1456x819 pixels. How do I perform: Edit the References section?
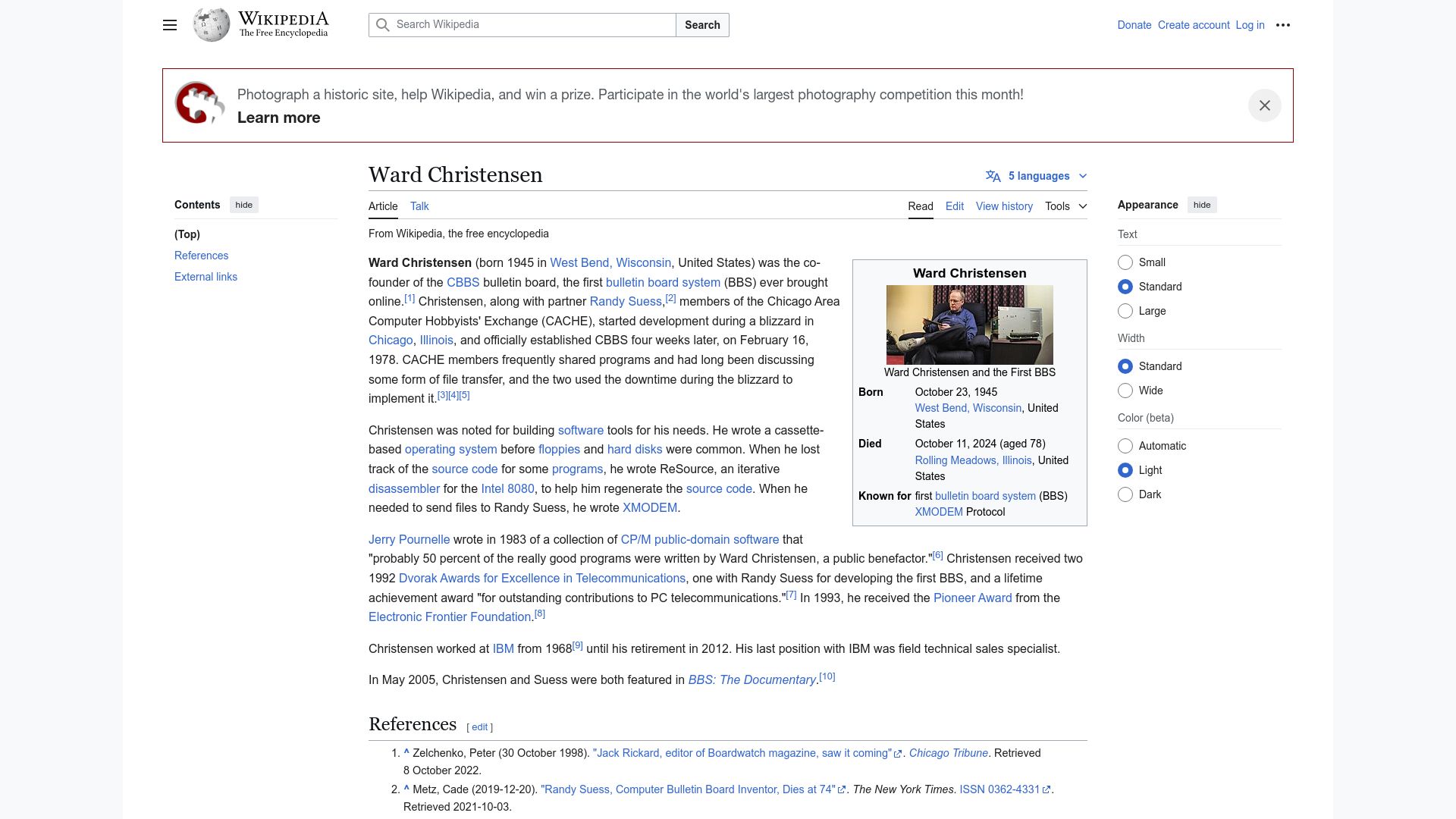[x=480, y=727]
